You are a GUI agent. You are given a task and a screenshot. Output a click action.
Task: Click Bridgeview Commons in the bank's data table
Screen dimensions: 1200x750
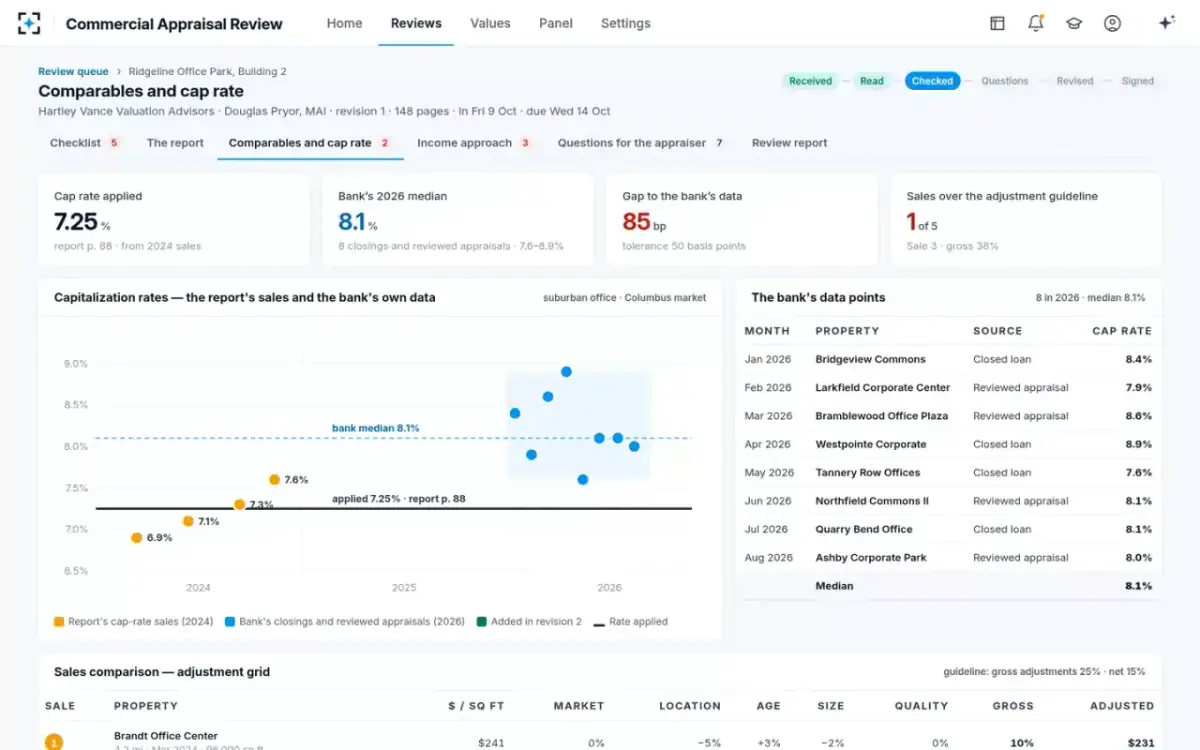[x=871, y=359]
